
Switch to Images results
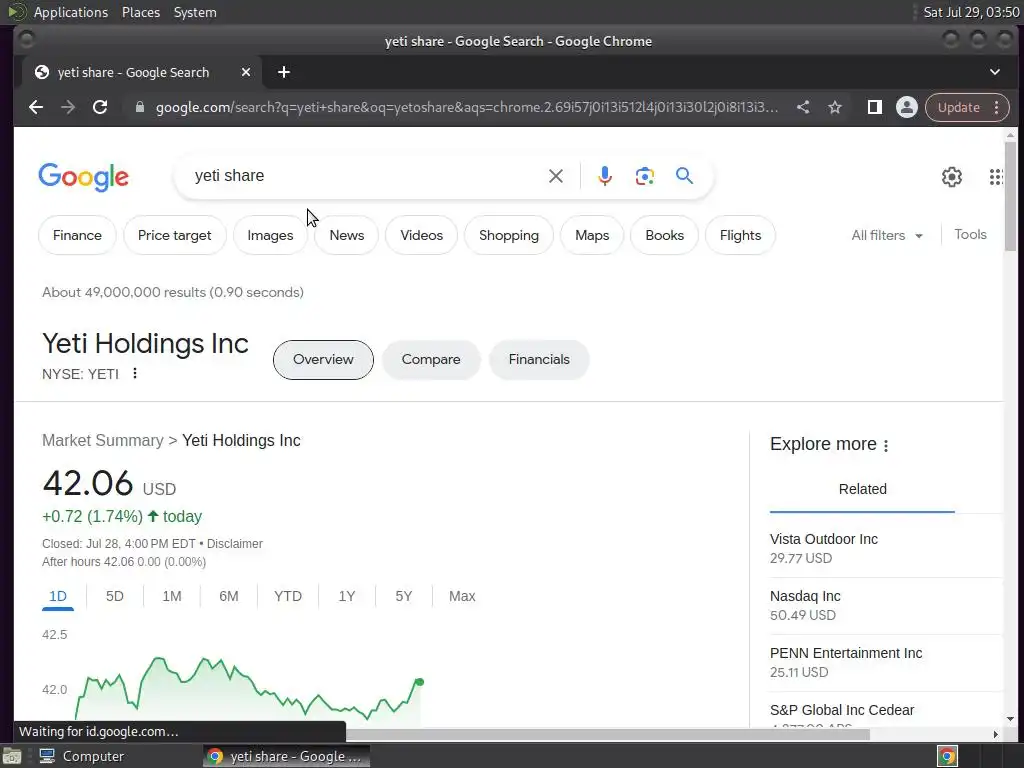point(270,235)
